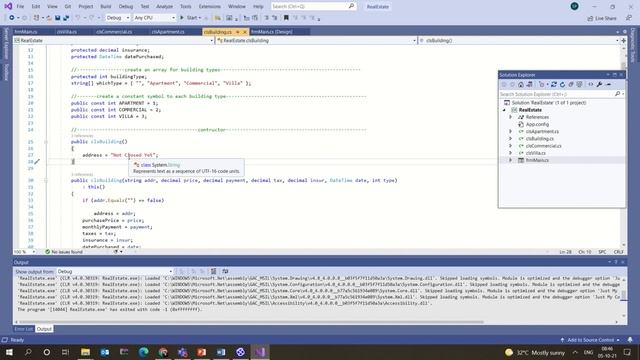Open File Explorer from taskbar
Screen dimensions: 640x360
(x=85, y=352)
